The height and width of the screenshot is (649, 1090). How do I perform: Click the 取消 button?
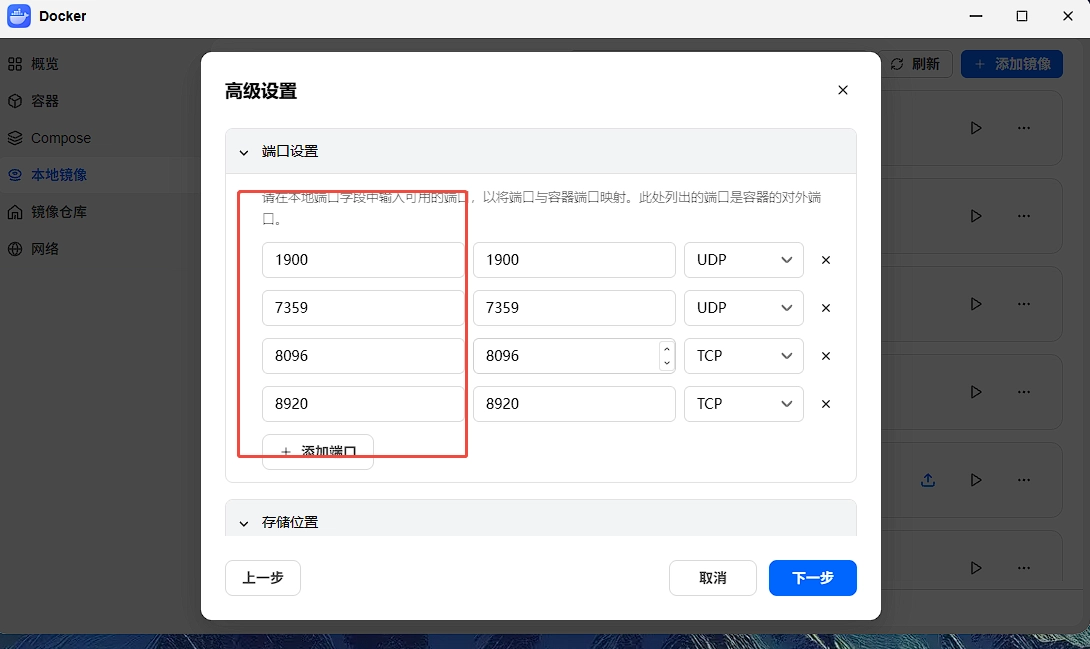(713, 578)
